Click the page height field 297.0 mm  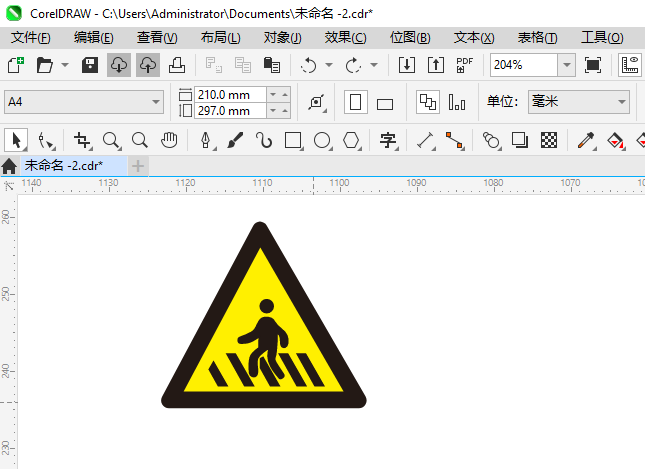pyautogui.click(x=230, y=111)
